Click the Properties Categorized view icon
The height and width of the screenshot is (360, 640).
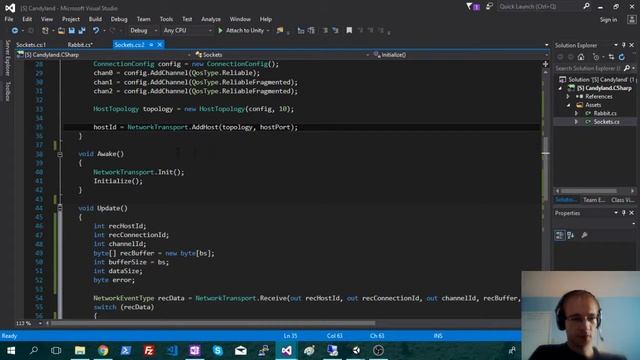[560, 235]
